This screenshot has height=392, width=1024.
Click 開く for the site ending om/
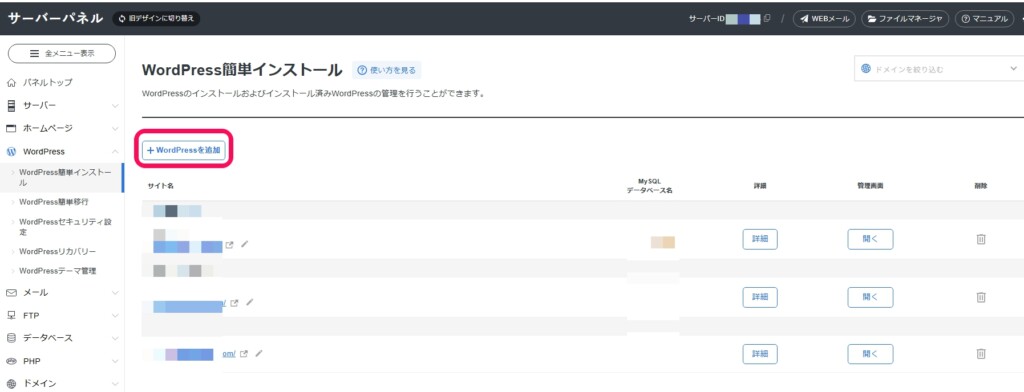point(870,354)
